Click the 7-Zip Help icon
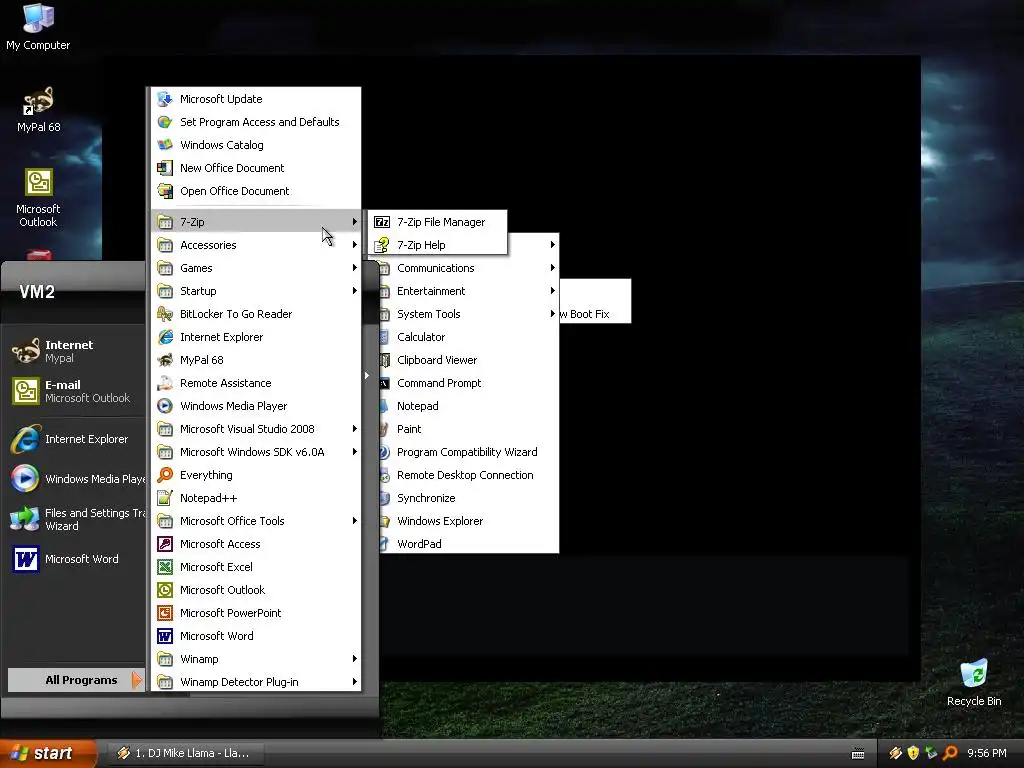Image resolution: width=1024 pixels, height=768 pixels. [382, 245]
